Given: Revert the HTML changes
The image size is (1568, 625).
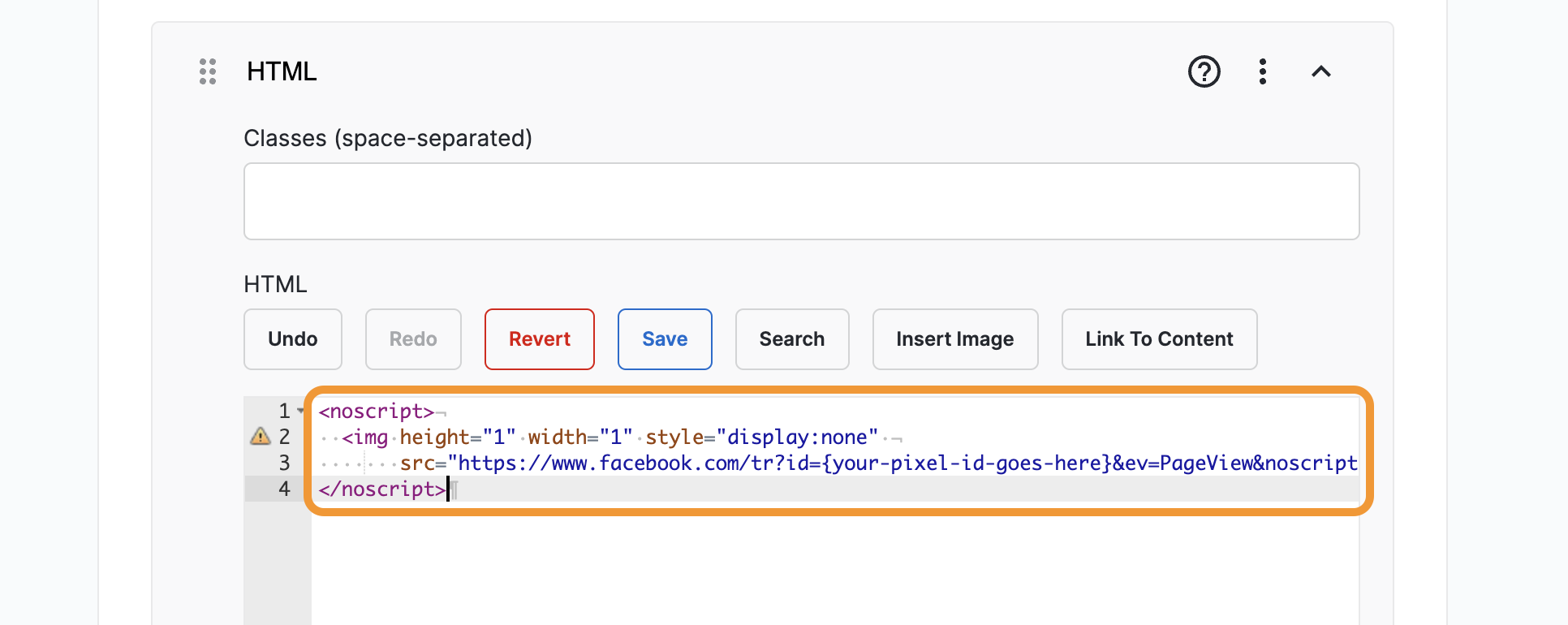Looking at the screenshot, I should [x=539, y=339].
